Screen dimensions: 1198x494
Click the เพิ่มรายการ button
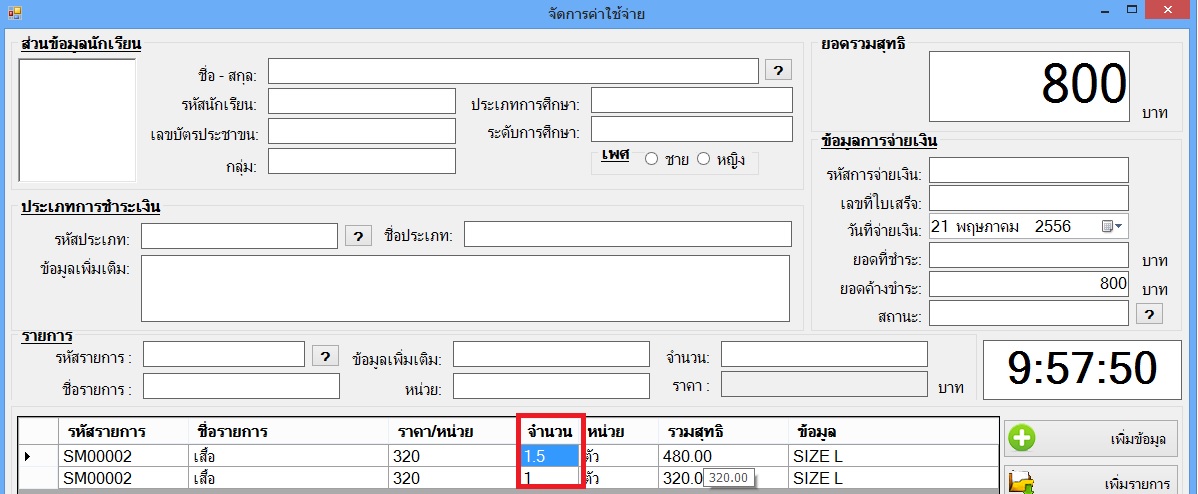(x=1090, y=481)
